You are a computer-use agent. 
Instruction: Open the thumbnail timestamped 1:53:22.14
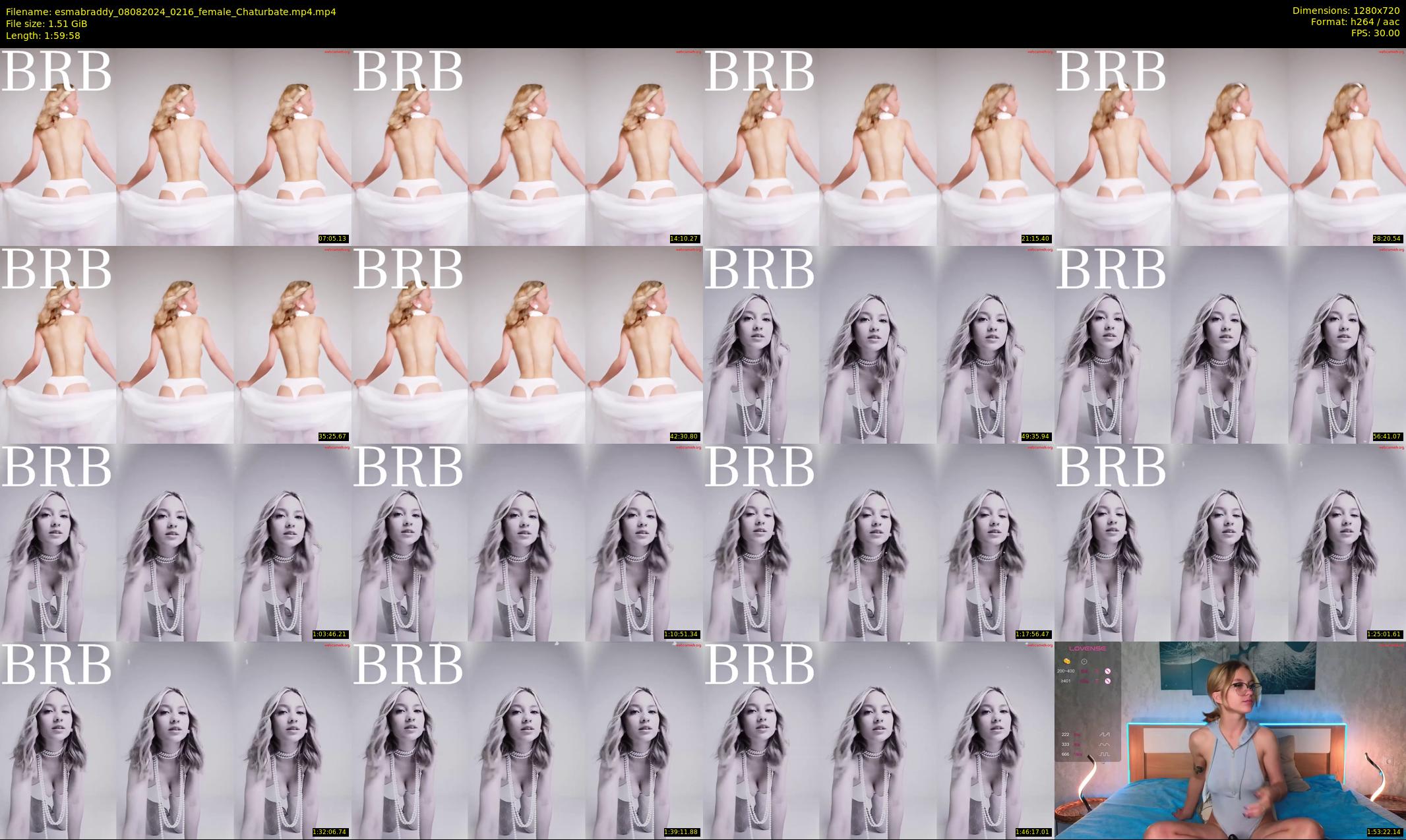(1230, 740)
